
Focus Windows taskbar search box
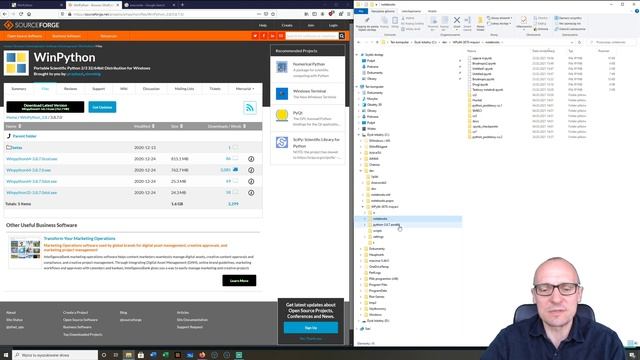click(55, 355)
